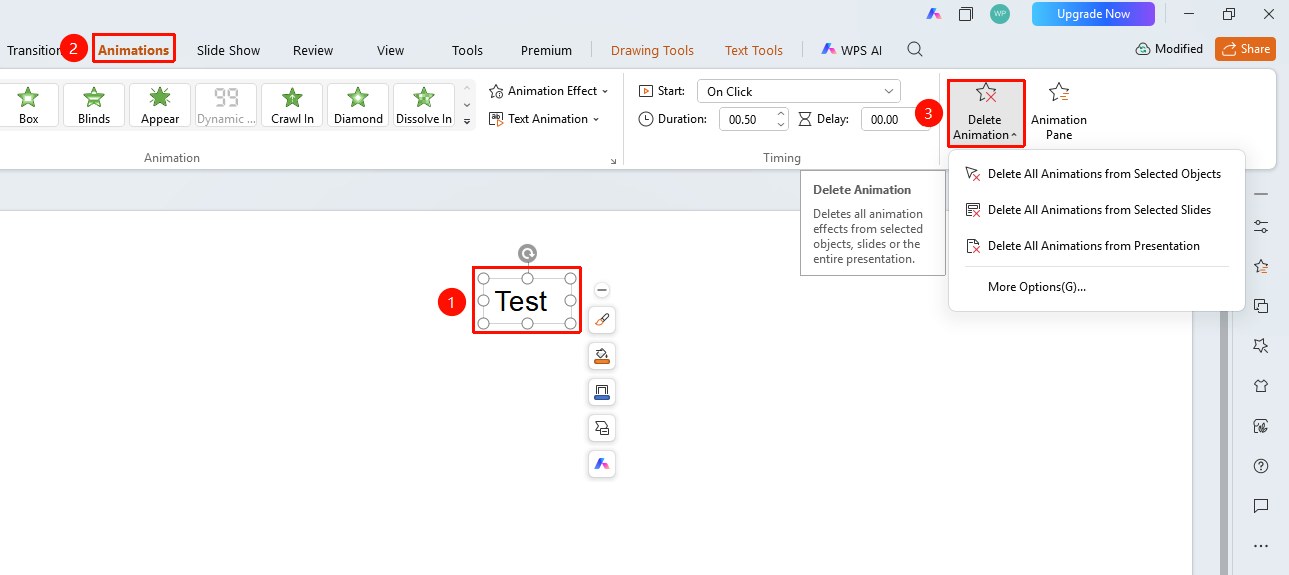Open the Review tab
Viewport: 1289px width, 575px height.
pos(313,50)
